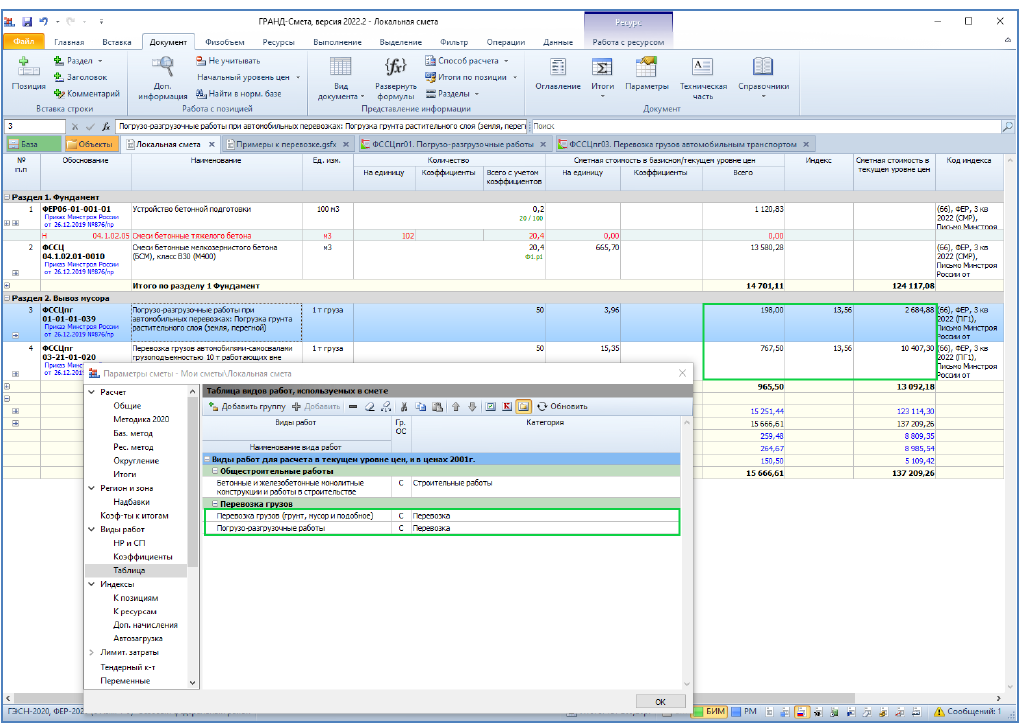Viewport: 1022px width, 723px height.
Task: Collapse the Перевозка грузов group in table
Action: point(213,504)
